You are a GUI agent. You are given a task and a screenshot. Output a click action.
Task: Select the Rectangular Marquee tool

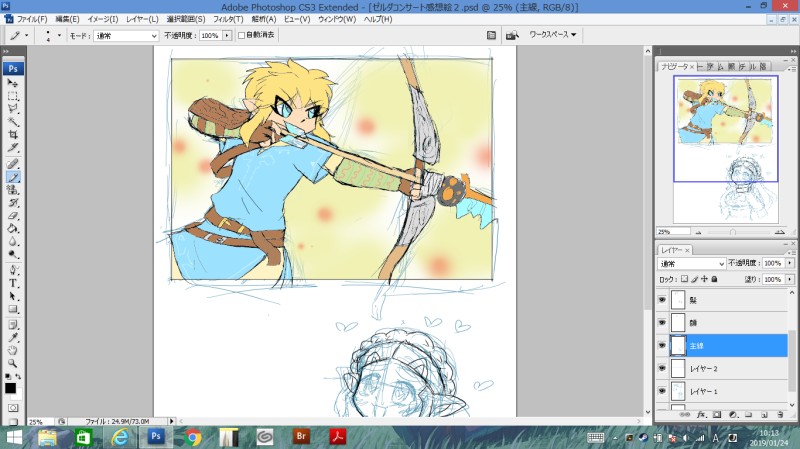pos(13,96)
